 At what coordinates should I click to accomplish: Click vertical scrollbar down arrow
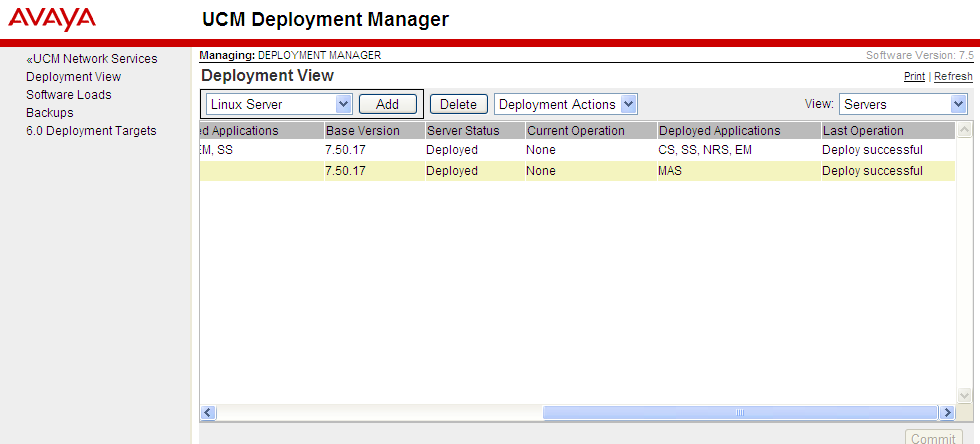964,395
